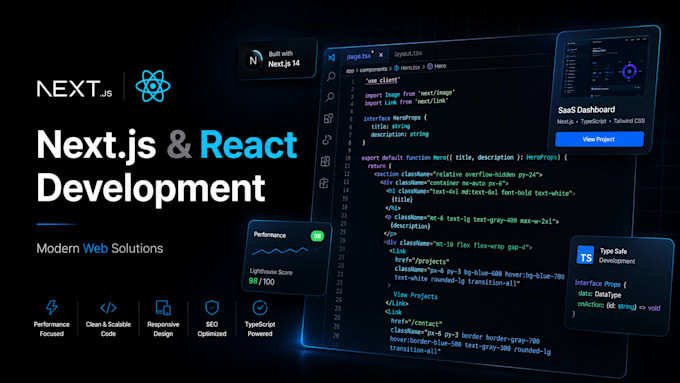Click the View Projects text in the code
Image resolution: width=680 pixels, height=383 pixels.
(415, 295)
